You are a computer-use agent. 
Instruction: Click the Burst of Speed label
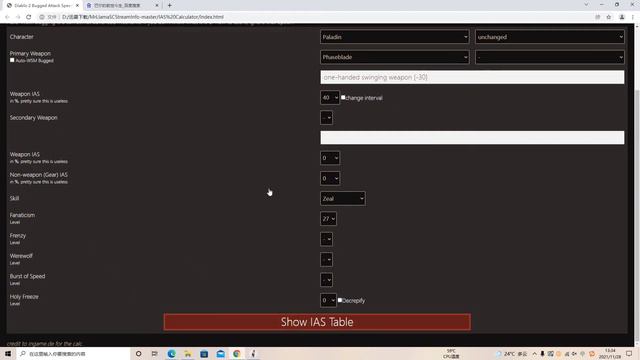[27, 276]
